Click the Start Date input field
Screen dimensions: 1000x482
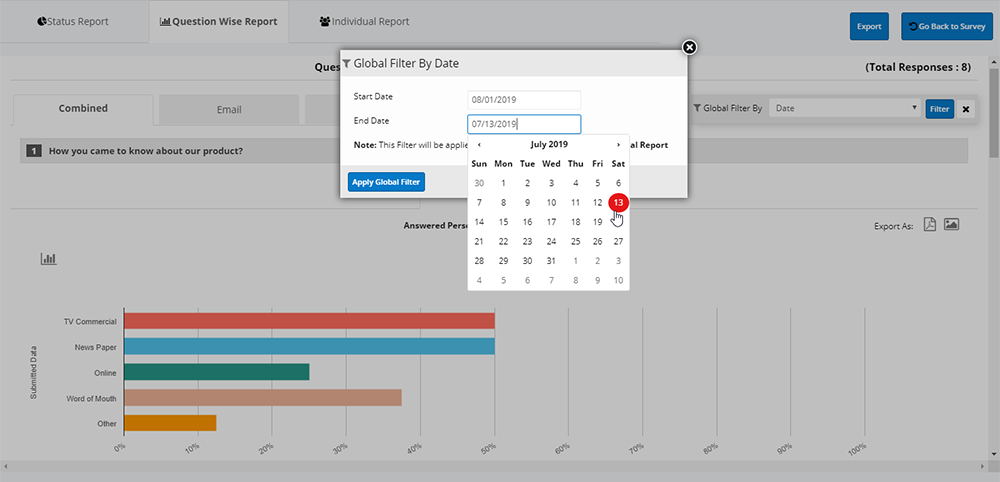pos(524,99)
